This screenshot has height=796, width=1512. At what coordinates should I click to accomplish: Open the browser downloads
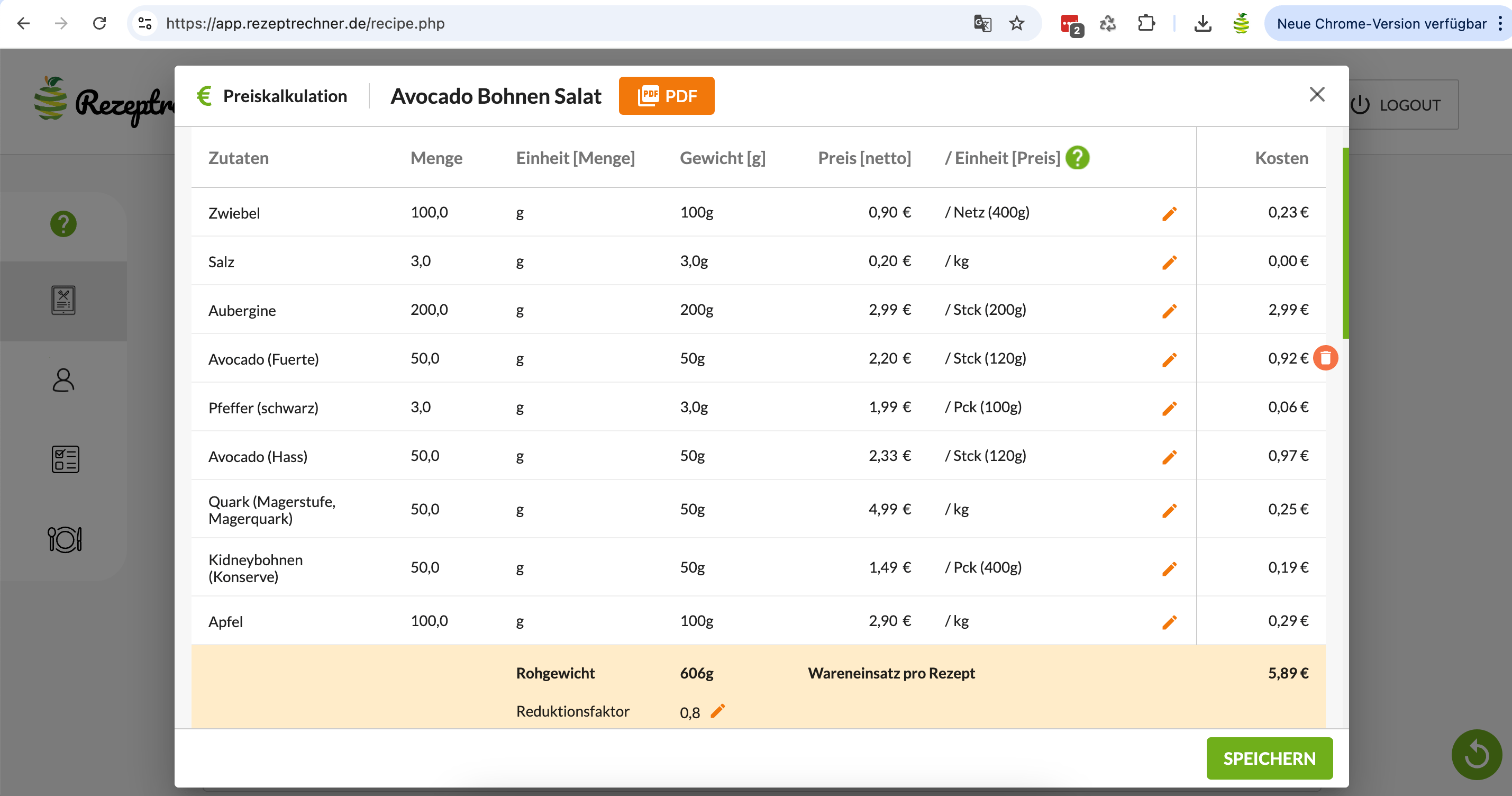(1203, 23)
